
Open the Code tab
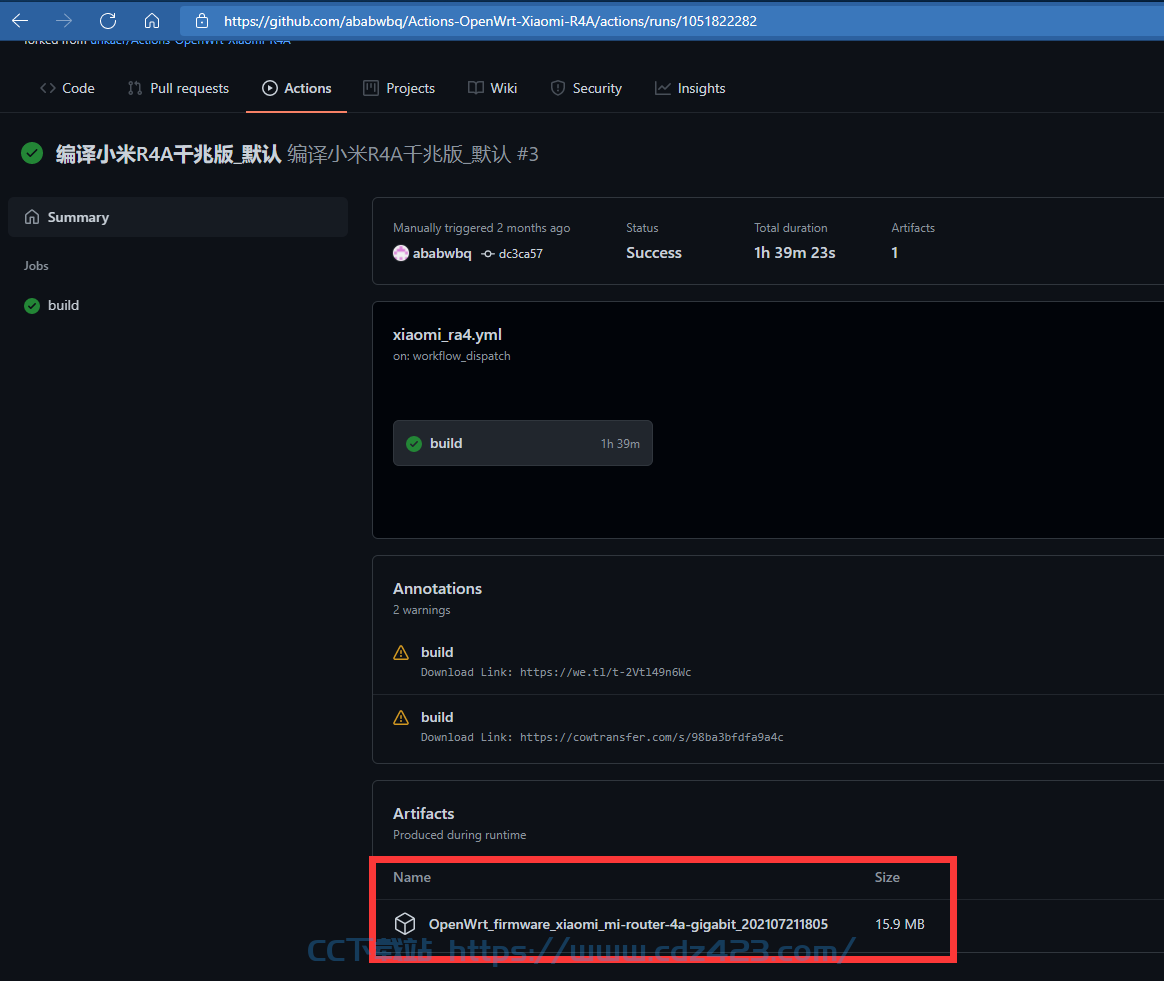click(68, 88)
